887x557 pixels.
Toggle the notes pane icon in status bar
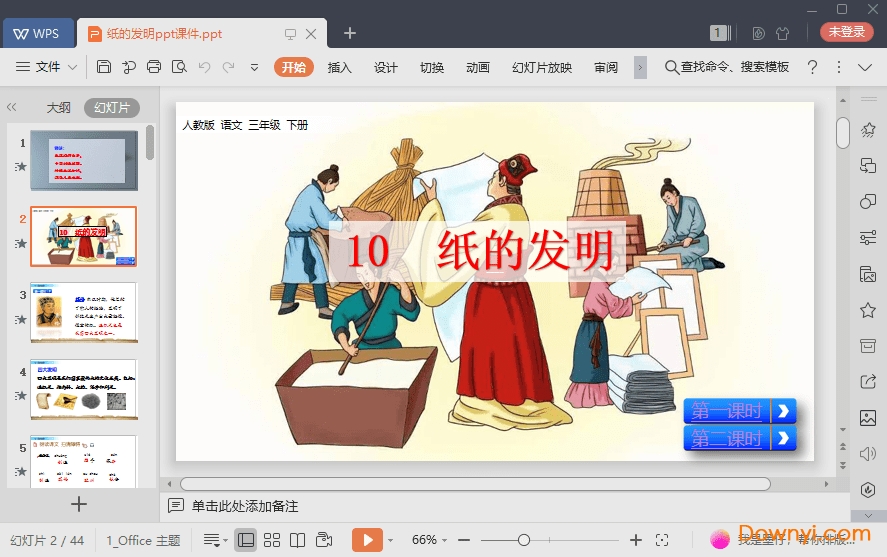214,540
